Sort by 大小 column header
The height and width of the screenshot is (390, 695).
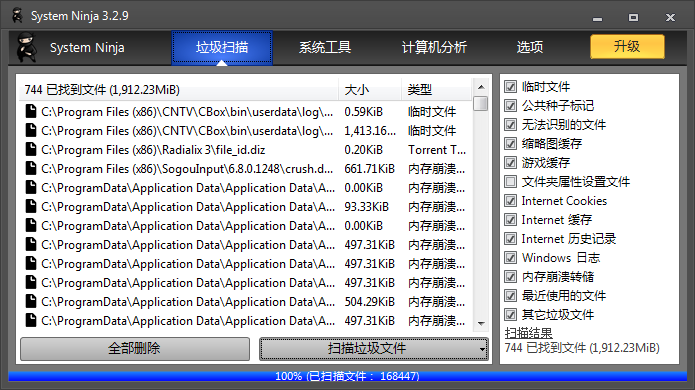coord(370,90)
